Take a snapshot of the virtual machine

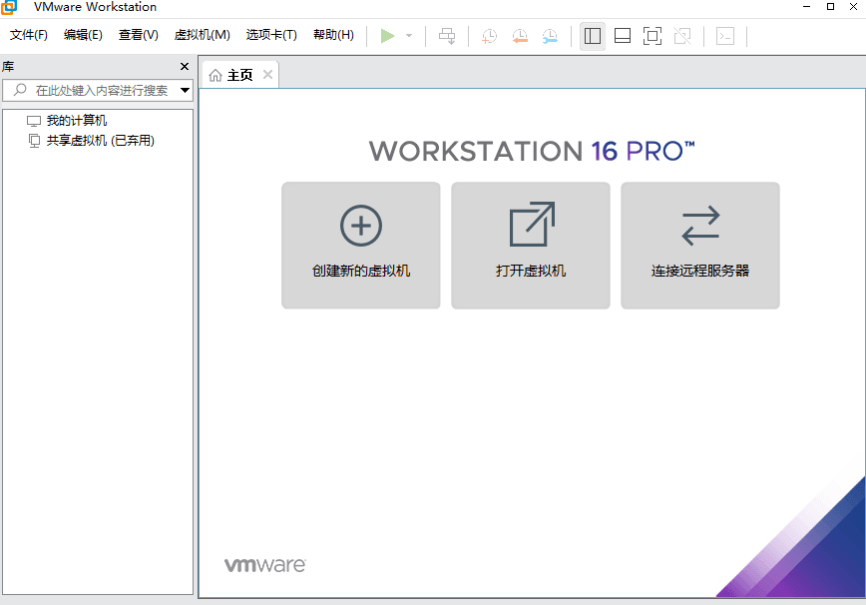(x=489, y=36)
